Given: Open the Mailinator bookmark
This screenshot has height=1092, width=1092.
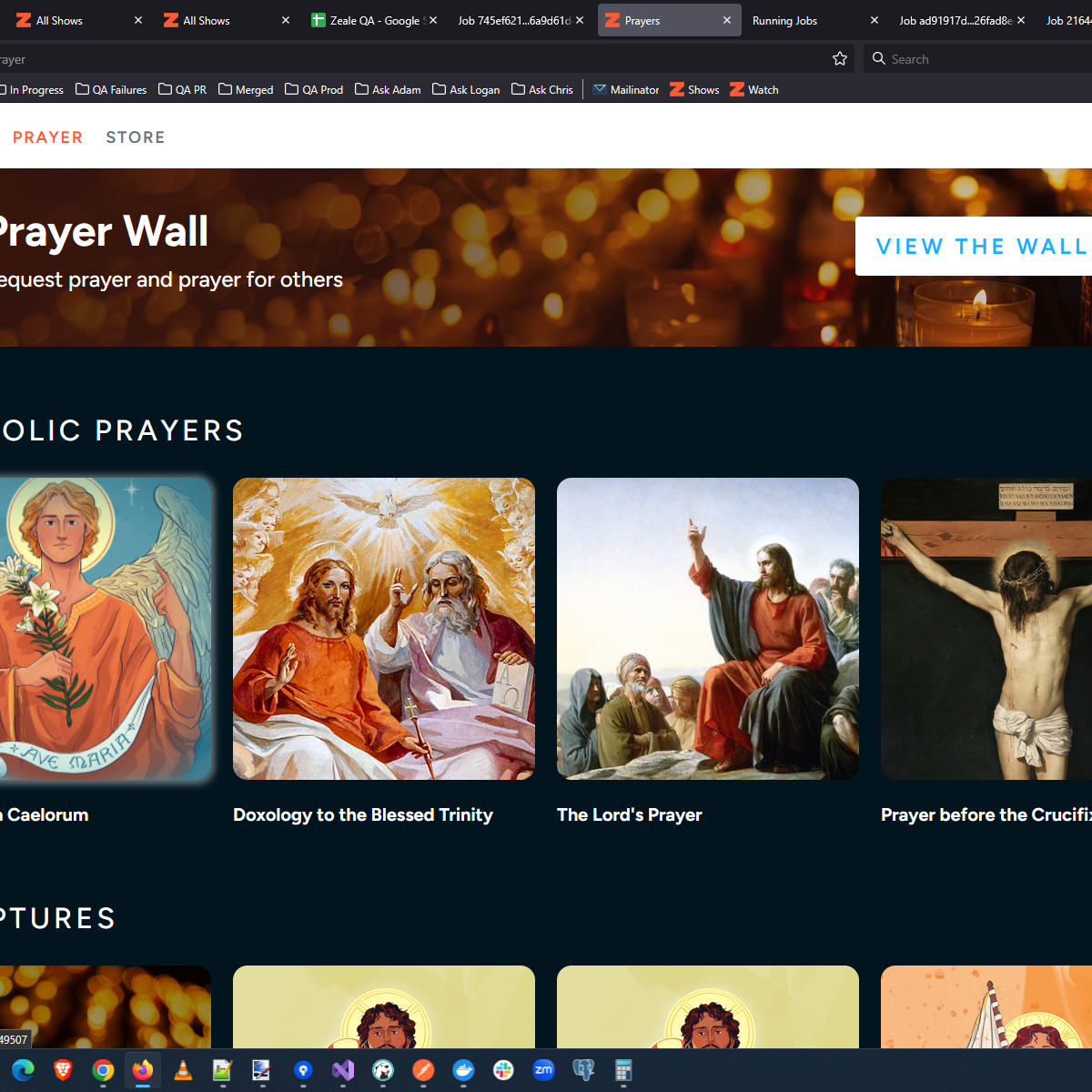Looking at the screenshot, I should tap(626, 90).
